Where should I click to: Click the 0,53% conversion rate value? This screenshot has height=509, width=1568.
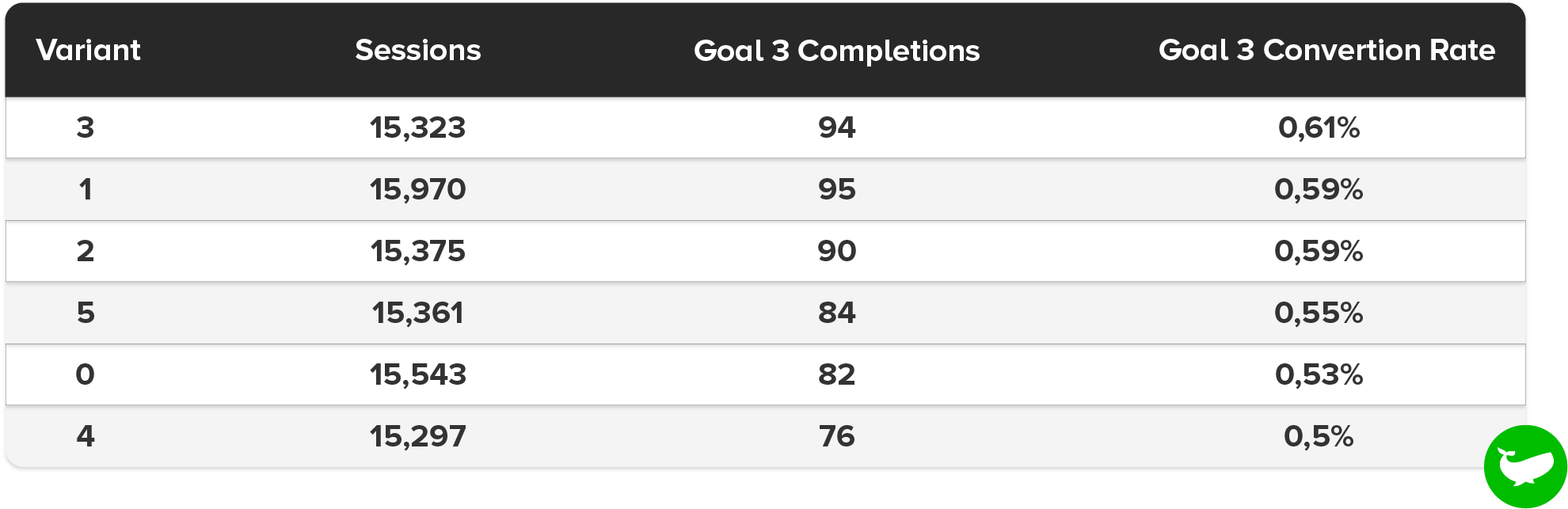click(1319, 374)
